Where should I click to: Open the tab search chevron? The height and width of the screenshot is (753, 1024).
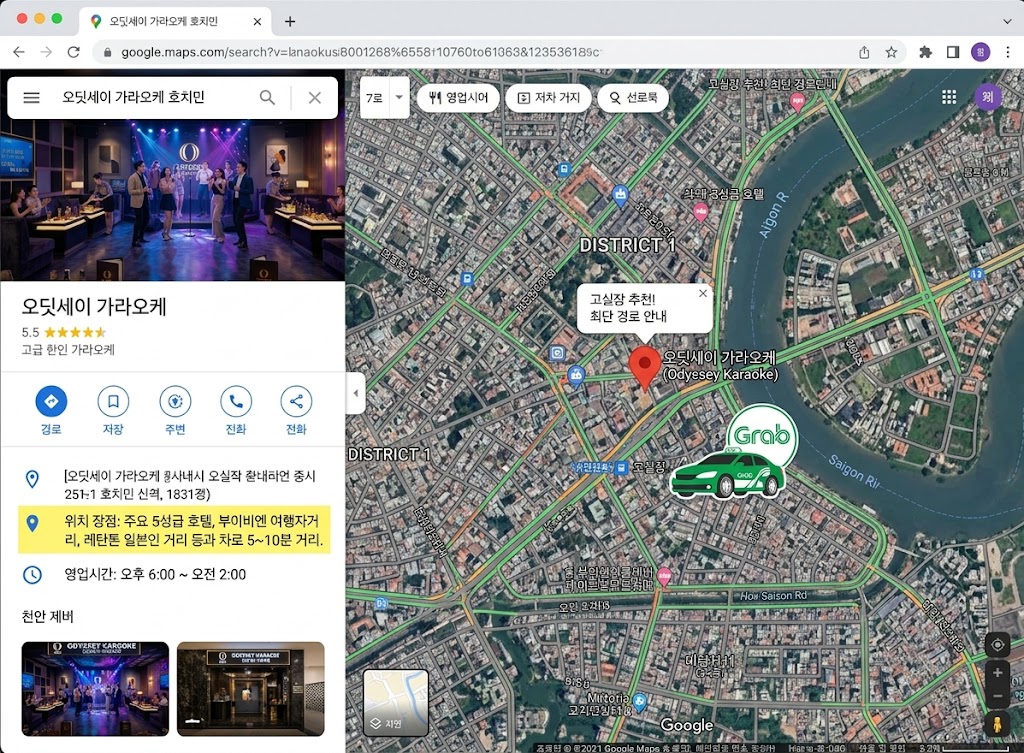1007,21
